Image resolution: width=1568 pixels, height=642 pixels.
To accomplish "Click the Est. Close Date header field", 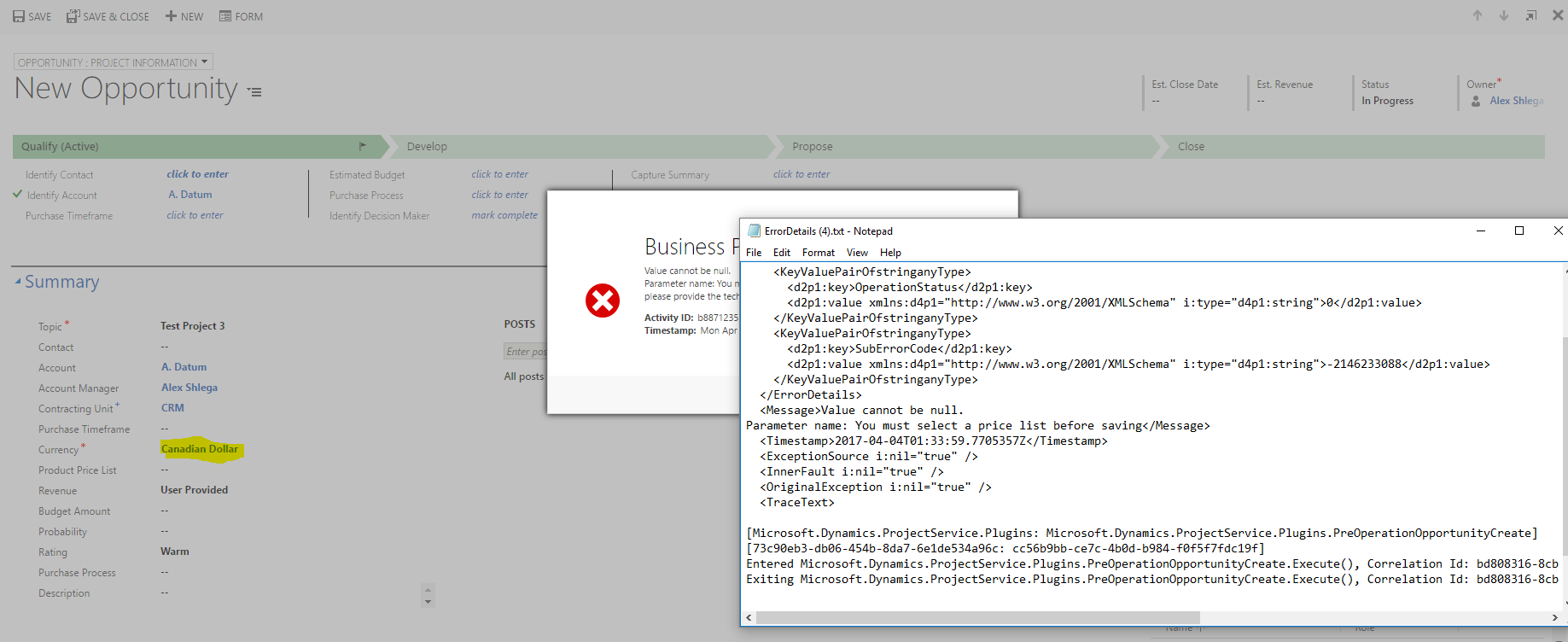I will [x=1185, y=92].
